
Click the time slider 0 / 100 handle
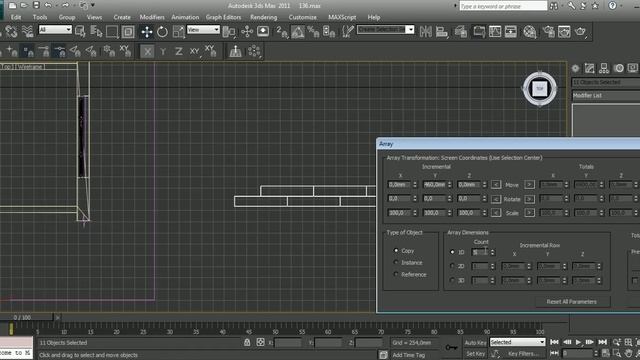[x=27, y=317]
